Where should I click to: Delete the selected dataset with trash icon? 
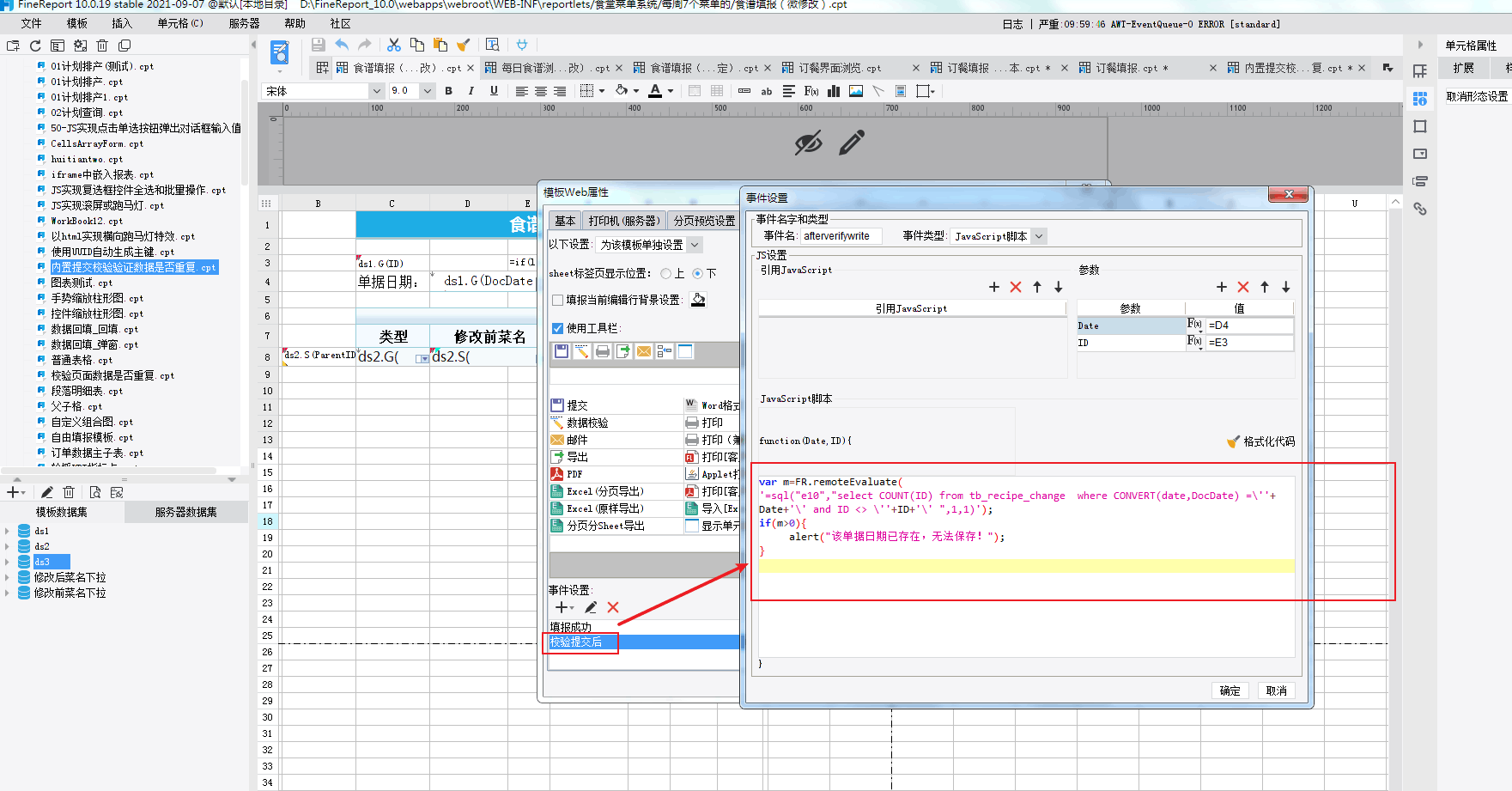pyautogui.click(x=69, y=492)
